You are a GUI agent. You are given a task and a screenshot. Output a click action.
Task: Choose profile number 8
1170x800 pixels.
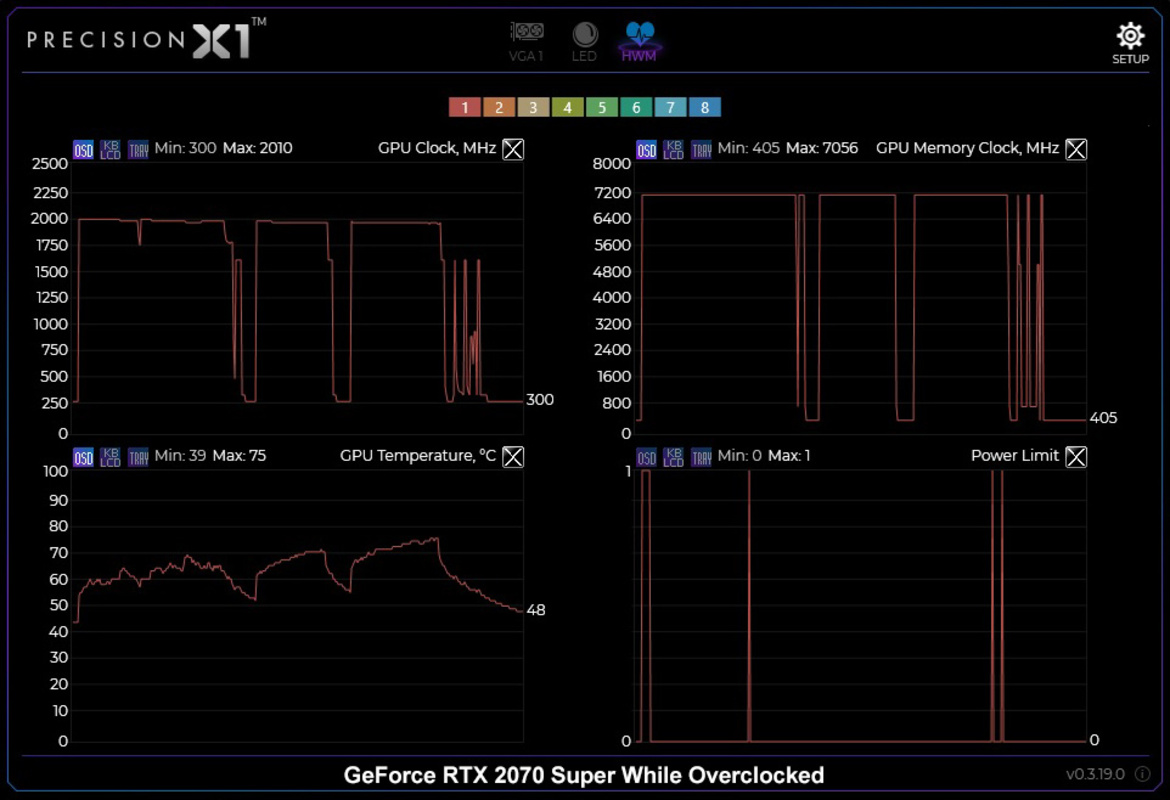click(x=704, y=107)
